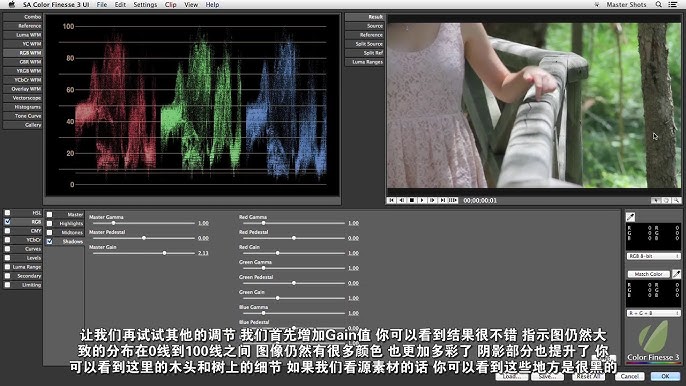This screenshot has width=686, height=386.
Task: Open the Help menu
Action: [212, 4]
